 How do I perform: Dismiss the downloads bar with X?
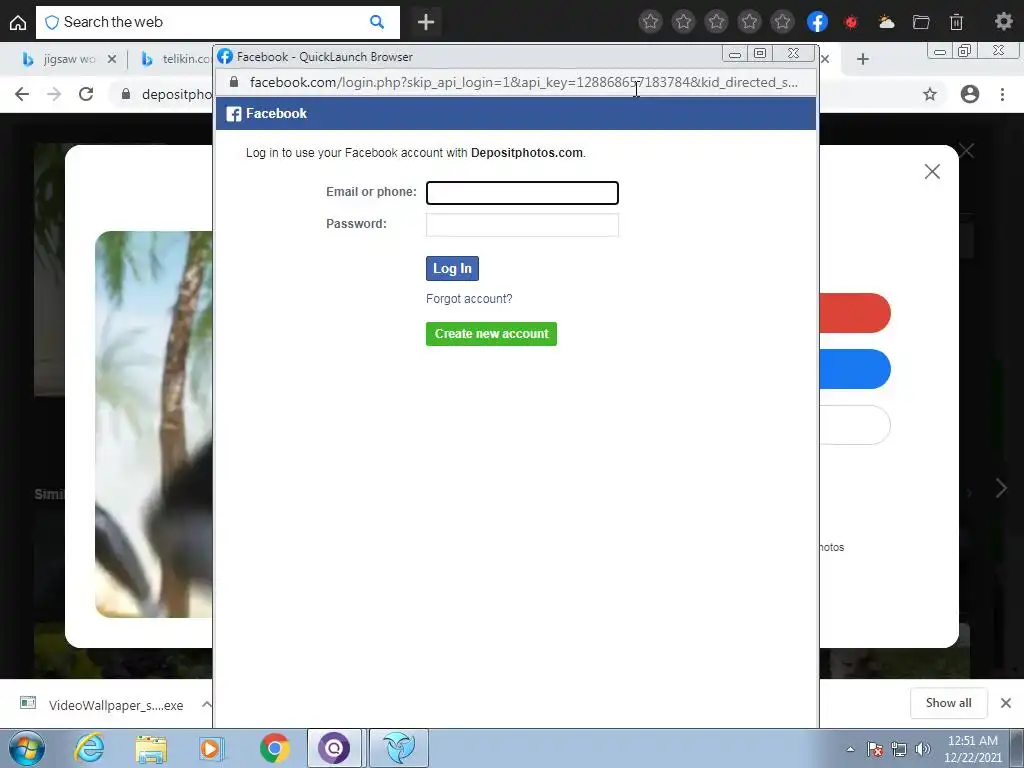click(x=1006, y=703)
